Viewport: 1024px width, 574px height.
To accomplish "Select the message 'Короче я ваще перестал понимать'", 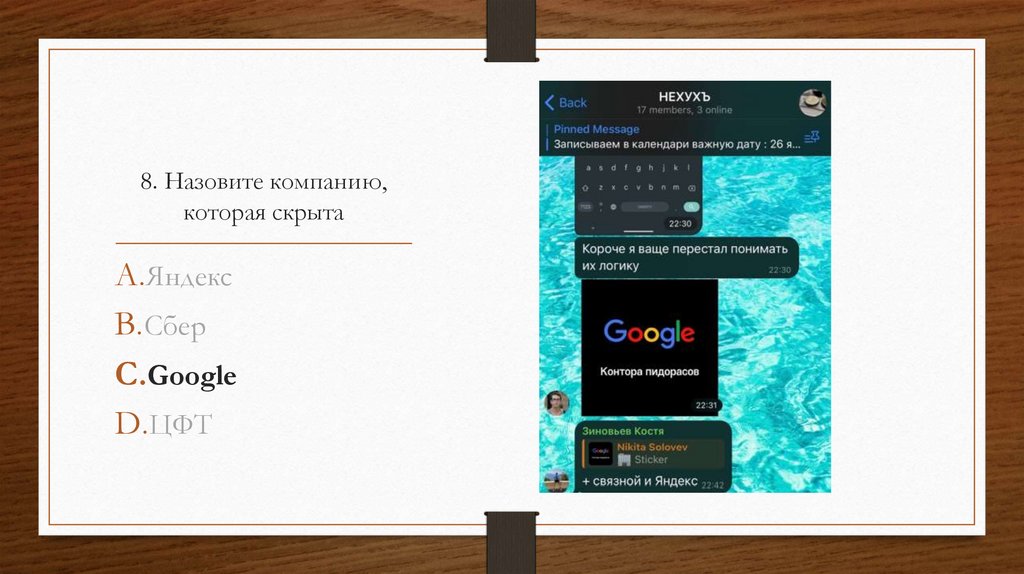I will tap(686, 257).
